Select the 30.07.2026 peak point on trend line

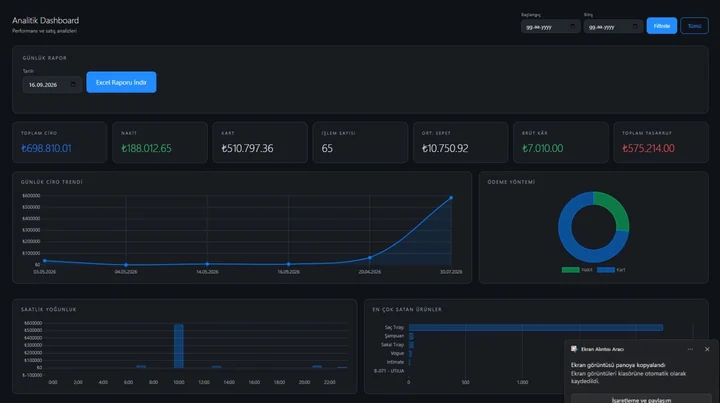(x=451, y=198)
